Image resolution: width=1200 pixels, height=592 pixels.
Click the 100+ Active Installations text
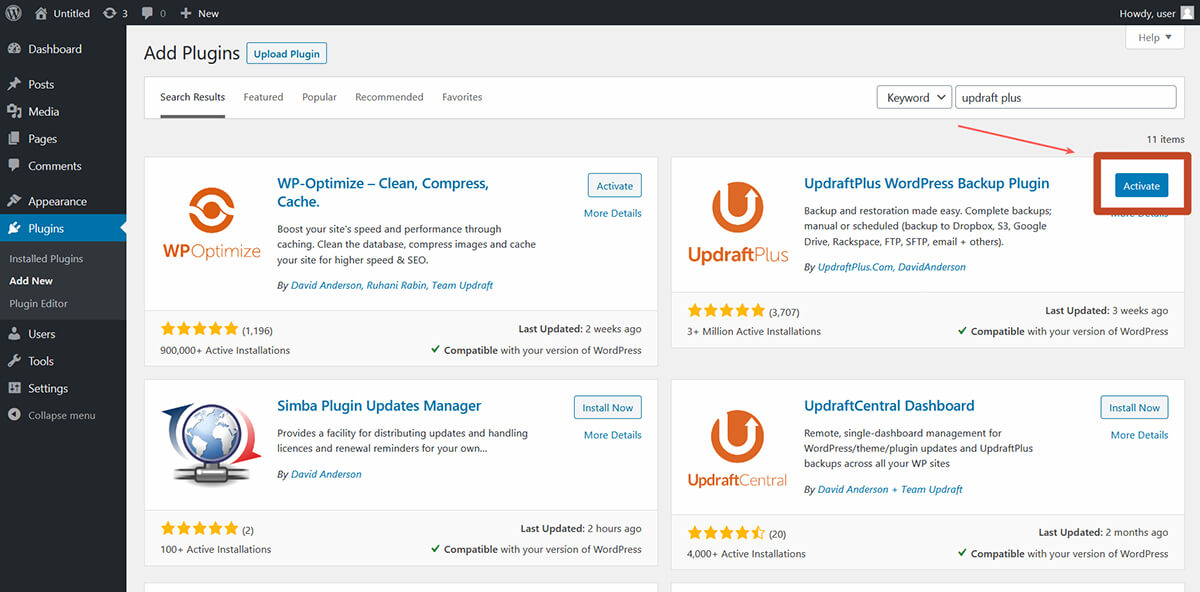[x=216, y=549]
